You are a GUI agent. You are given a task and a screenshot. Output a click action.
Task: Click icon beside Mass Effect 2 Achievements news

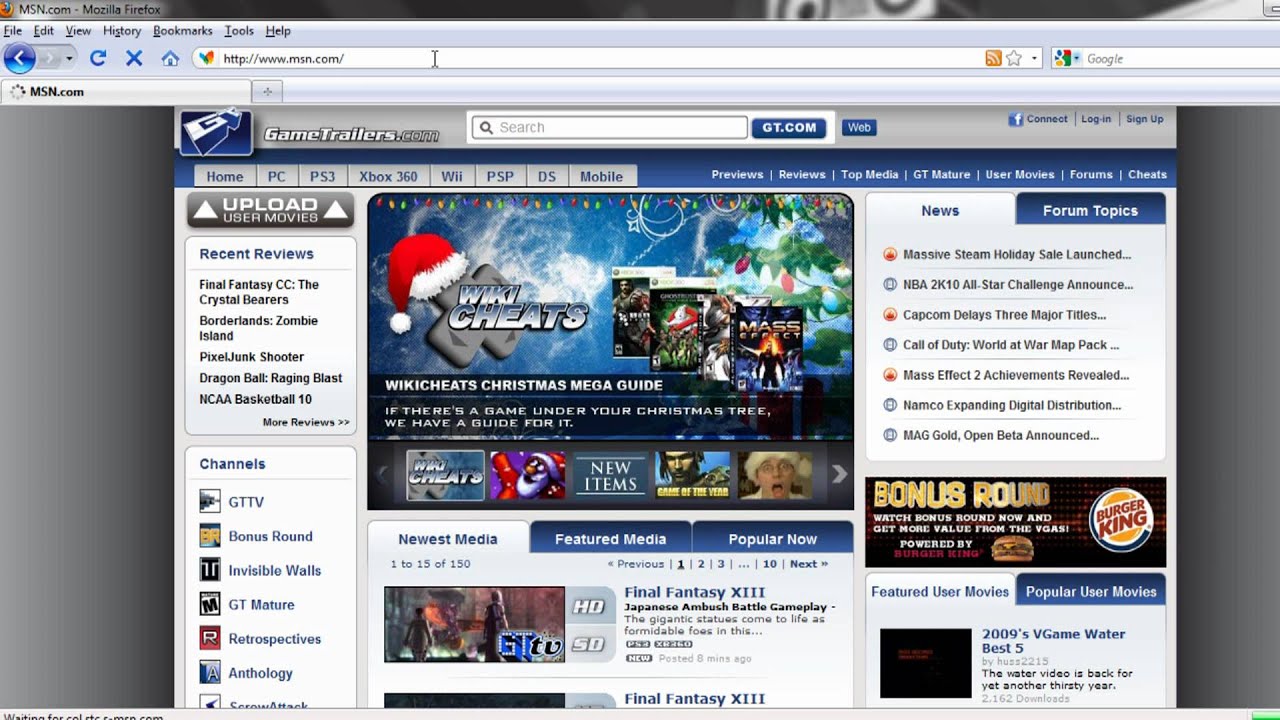click(x=890, y=375)
